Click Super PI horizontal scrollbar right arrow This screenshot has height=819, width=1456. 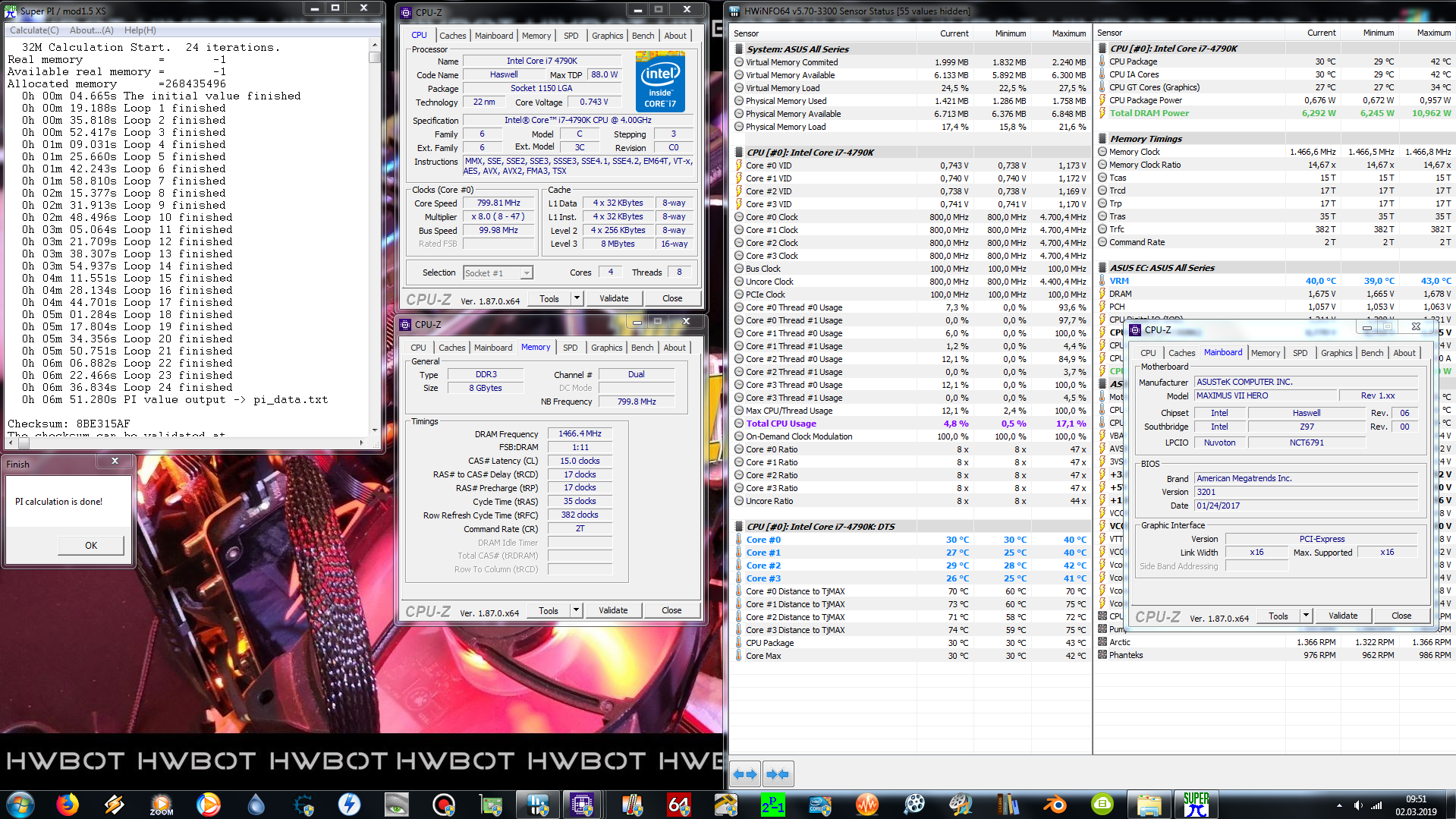point(361,443)
